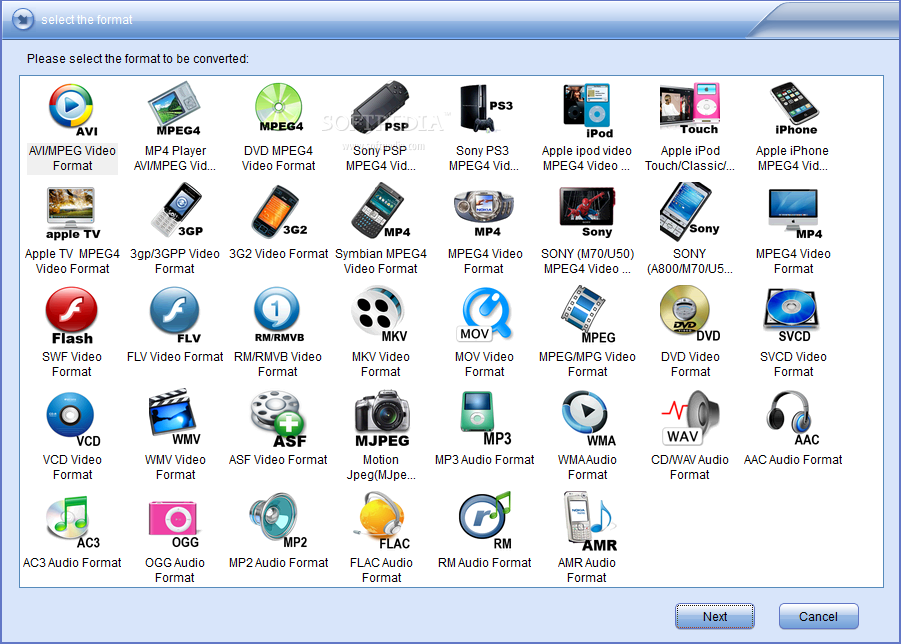
Task: Select the Sony PS3 MPEG4 icon
Action: [x=486, y=108]
